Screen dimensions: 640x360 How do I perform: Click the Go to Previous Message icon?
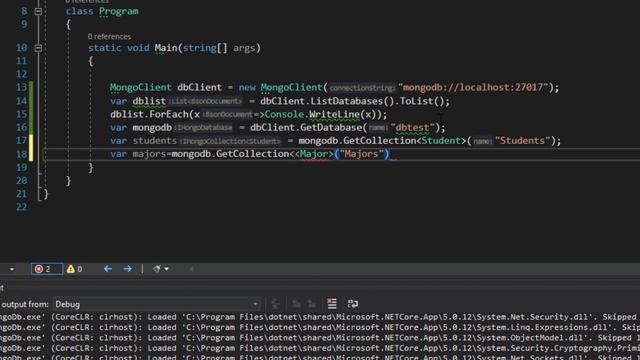296,304
